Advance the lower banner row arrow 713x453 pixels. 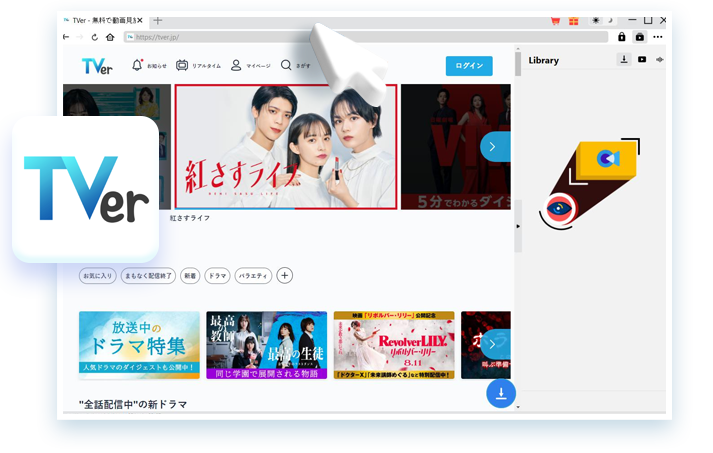(495, 344)
